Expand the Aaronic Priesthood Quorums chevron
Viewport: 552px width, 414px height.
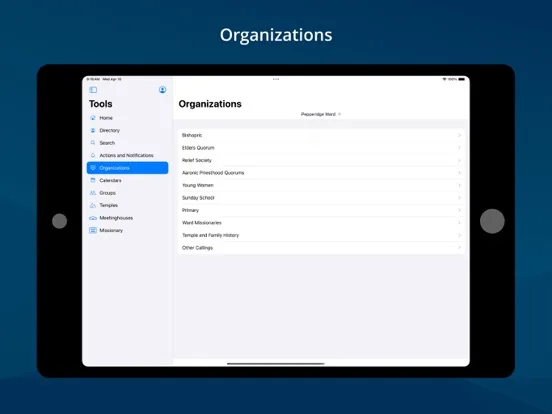[x=459, y=173]
